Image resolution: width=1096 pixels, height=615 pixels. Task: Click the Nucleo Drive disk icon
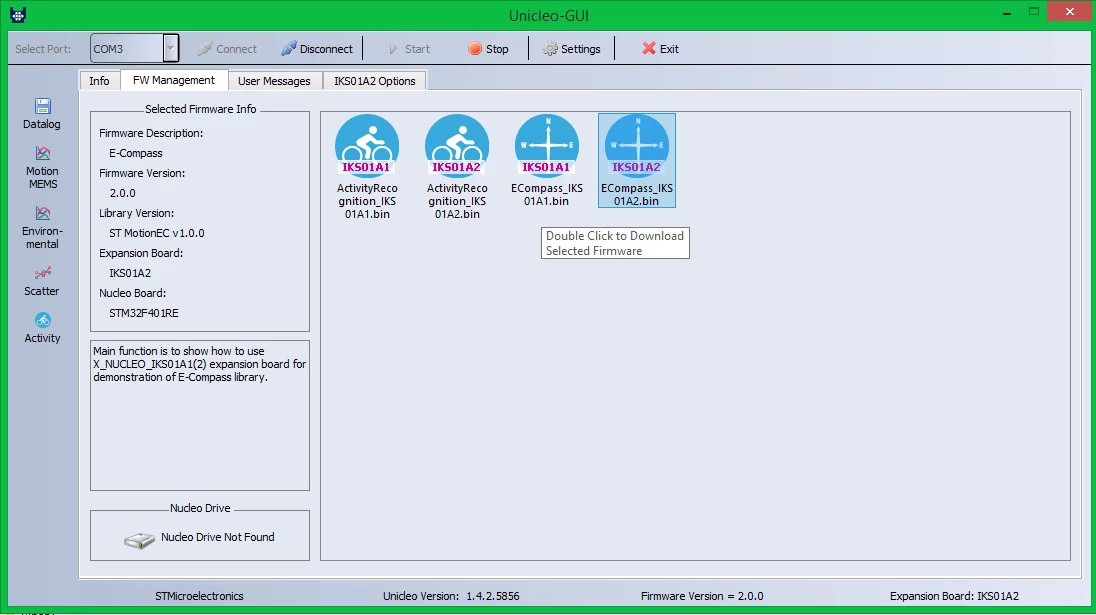[139, 540]
